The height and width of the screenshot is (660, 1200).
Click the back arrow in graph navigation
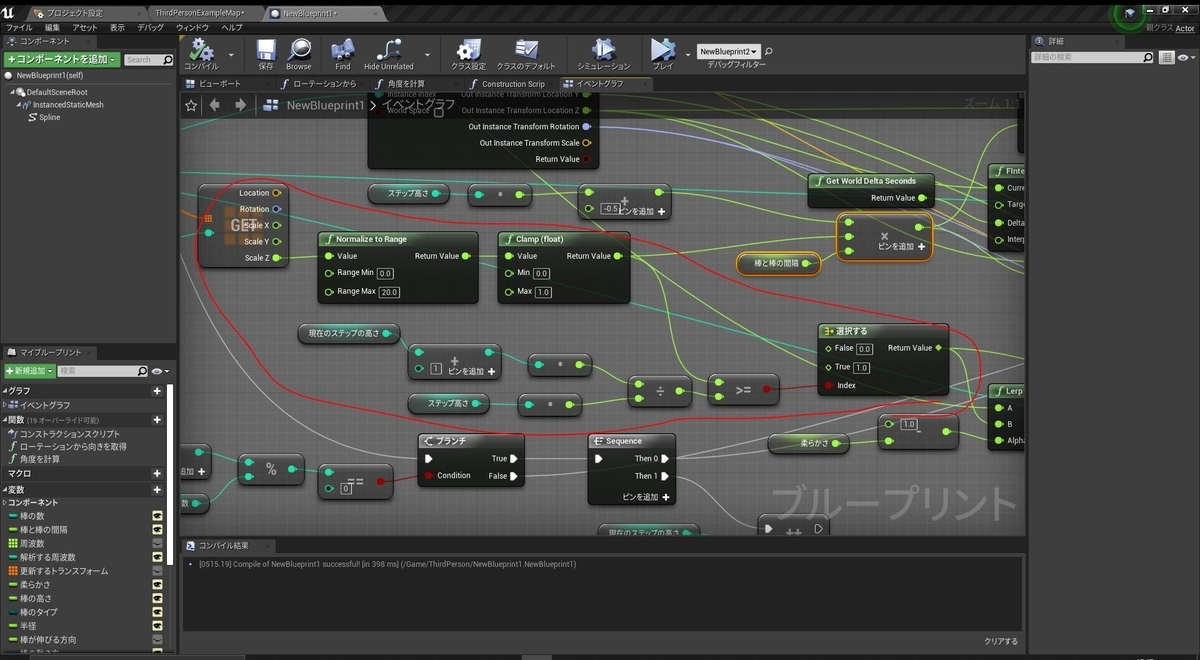pos(215,105)
